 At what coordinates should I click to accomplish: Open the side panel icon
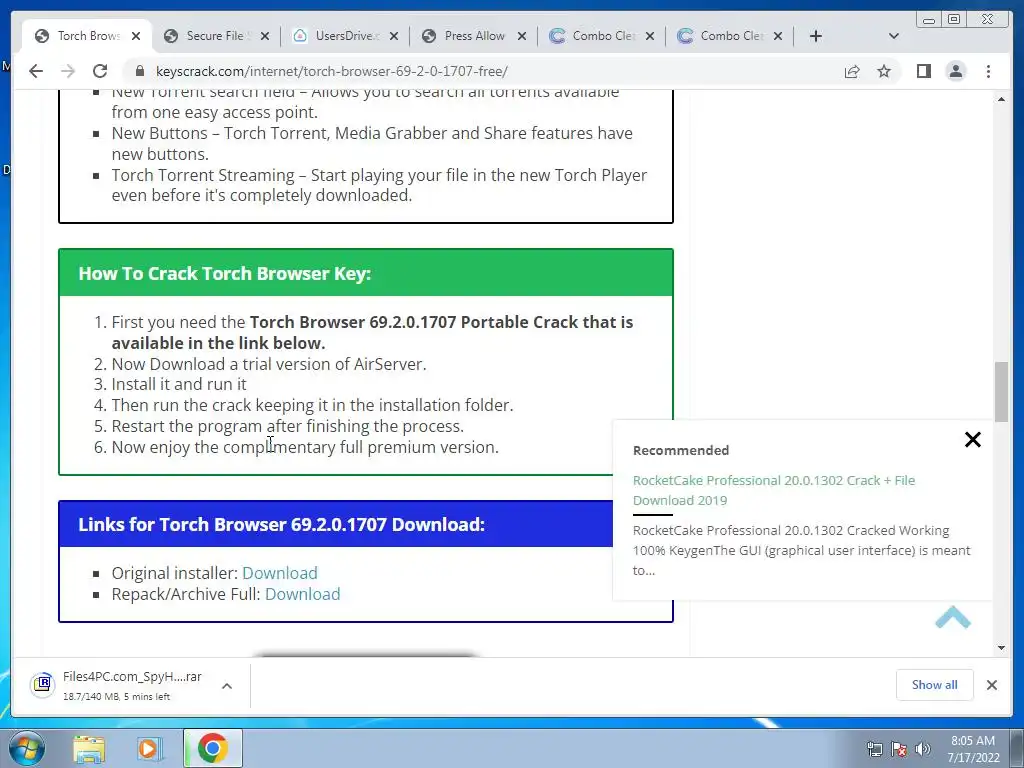923,71
